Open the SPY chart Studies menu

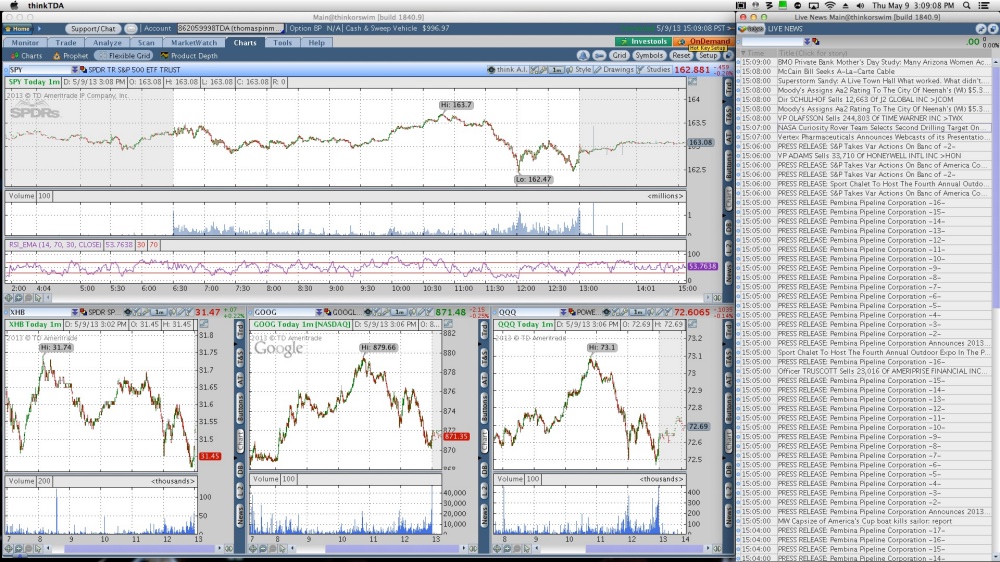tap(654, 70)
